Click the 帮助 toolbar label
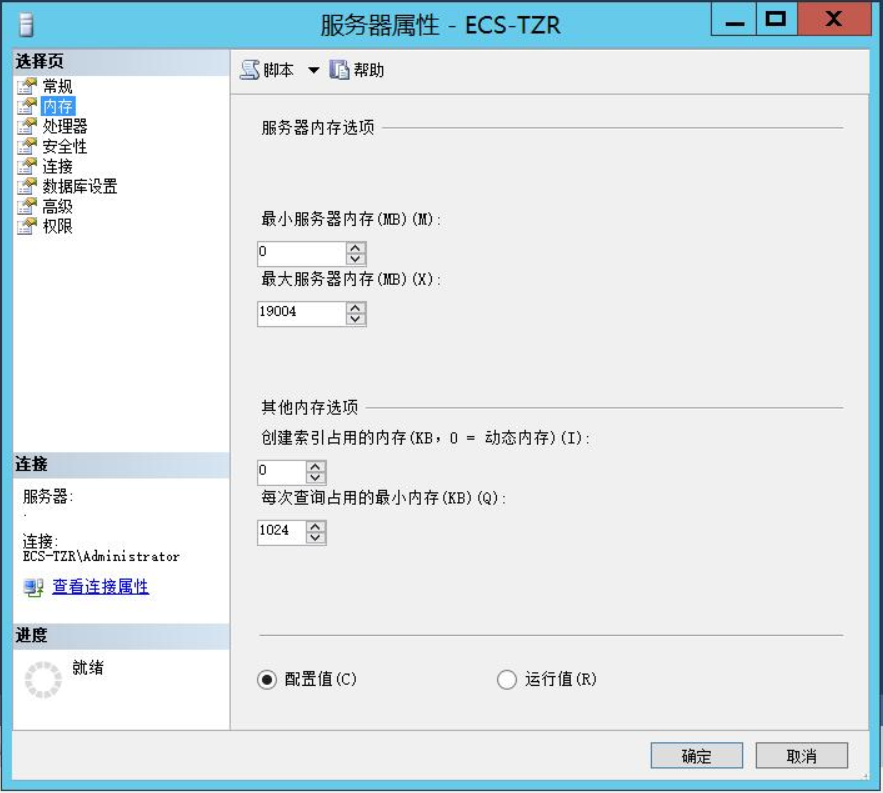Viewport: 883px width, 793px height. pos(369,70)
